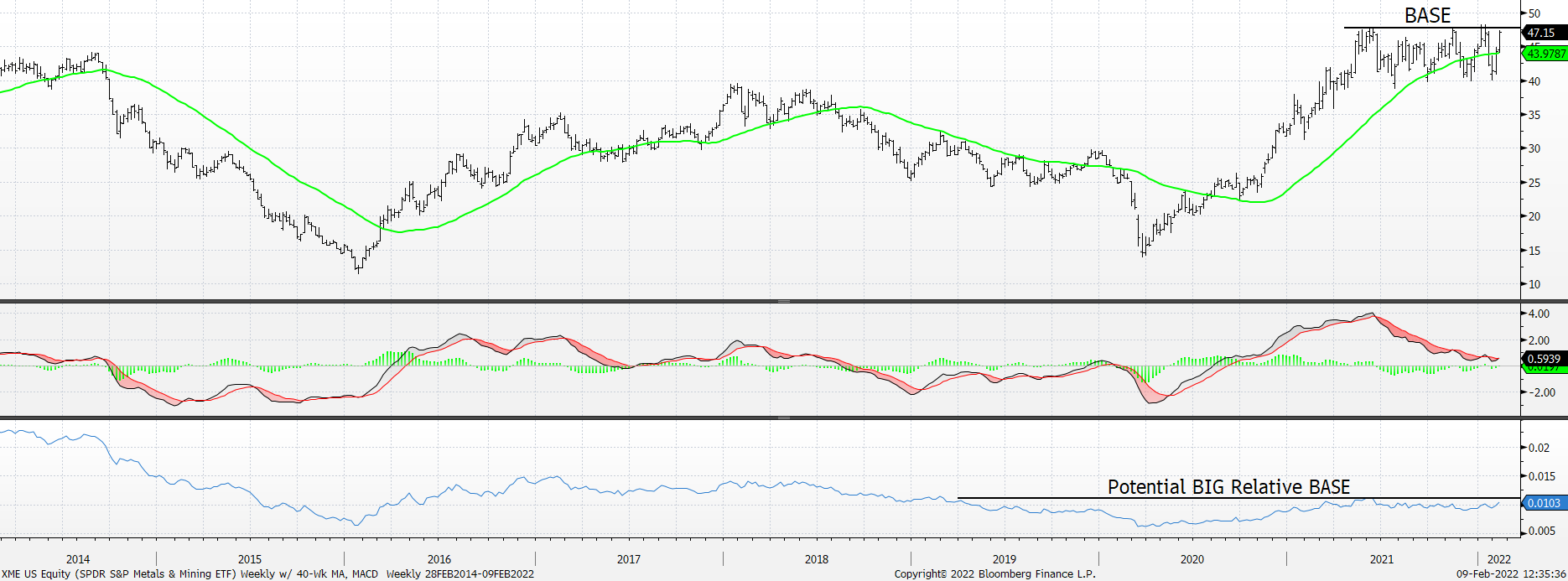This screenshot has height=581, width=1568.
Task: Click the 2018 time axis label
Action: coord(817,559)
